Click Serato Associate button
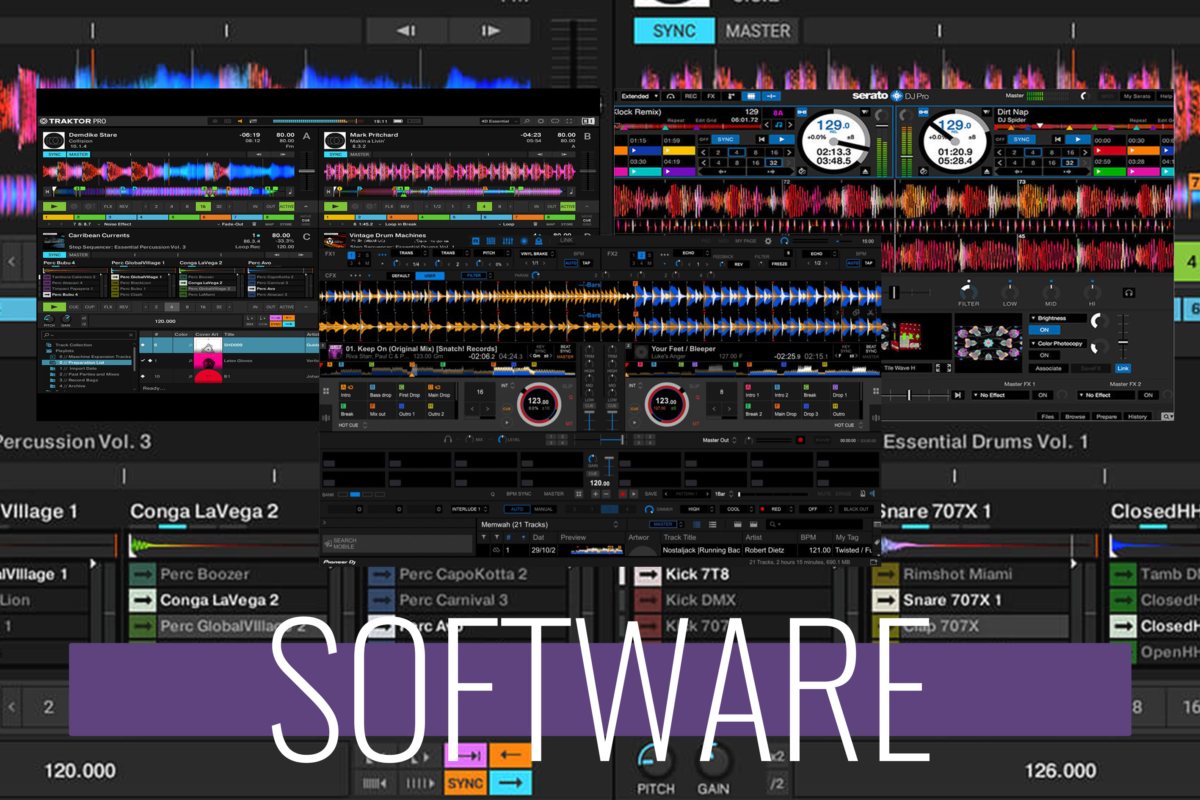 (x=1047, y=368)
